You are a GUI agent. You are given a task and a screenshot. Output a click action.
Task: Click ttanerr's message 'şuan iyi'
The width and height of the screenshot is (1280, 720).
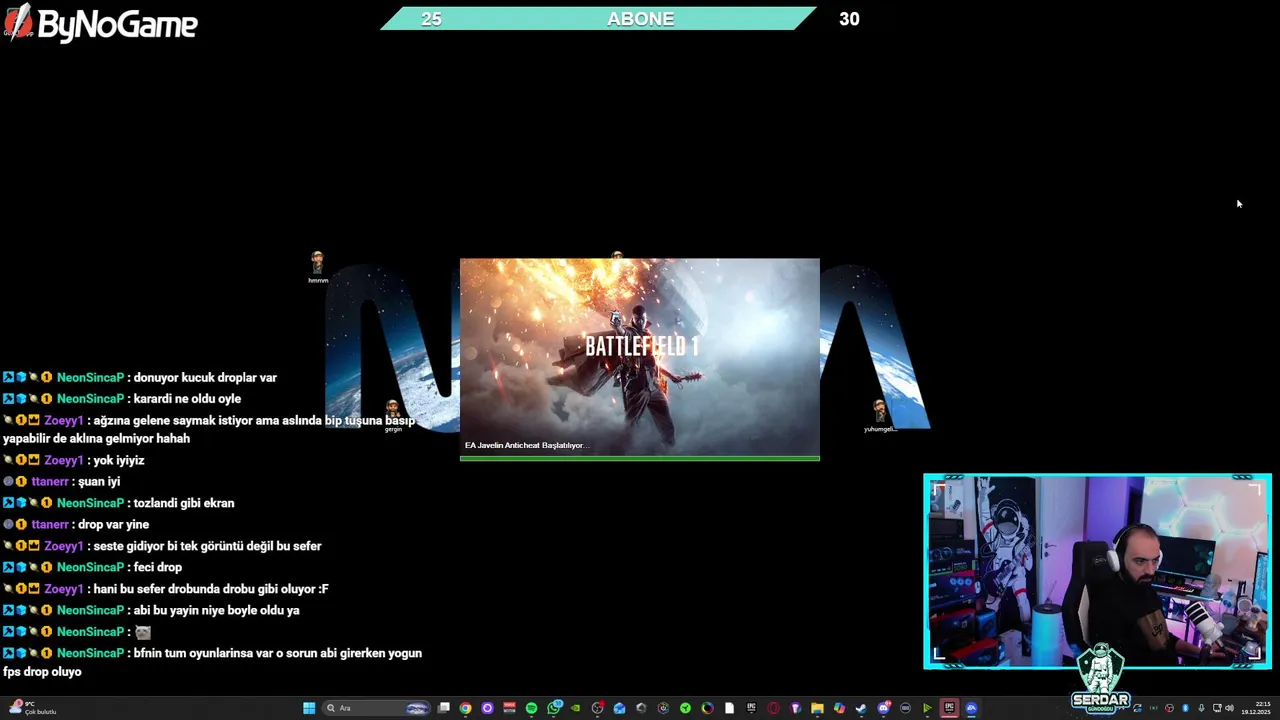point(99,482)
